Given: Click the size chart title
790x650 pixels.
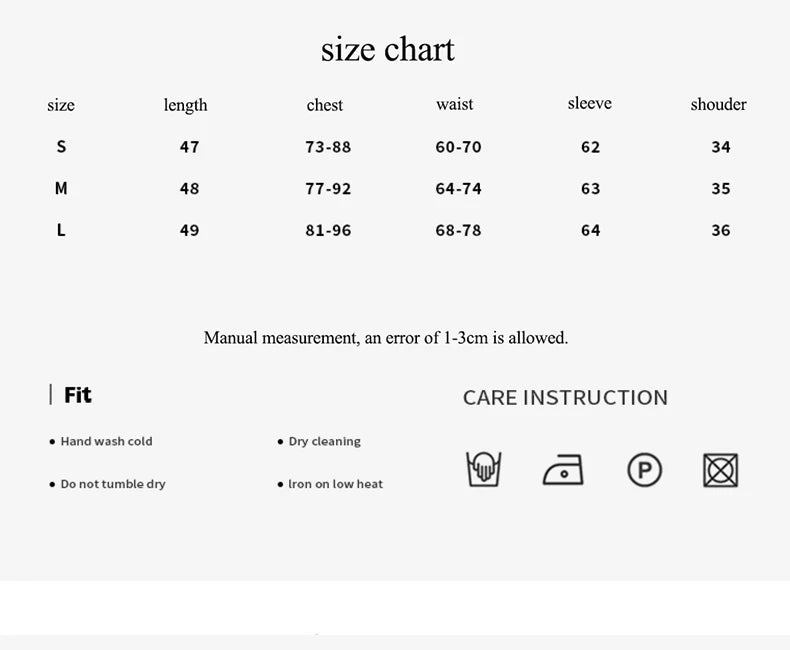Looking at the screenshot, I should point(388,49).
